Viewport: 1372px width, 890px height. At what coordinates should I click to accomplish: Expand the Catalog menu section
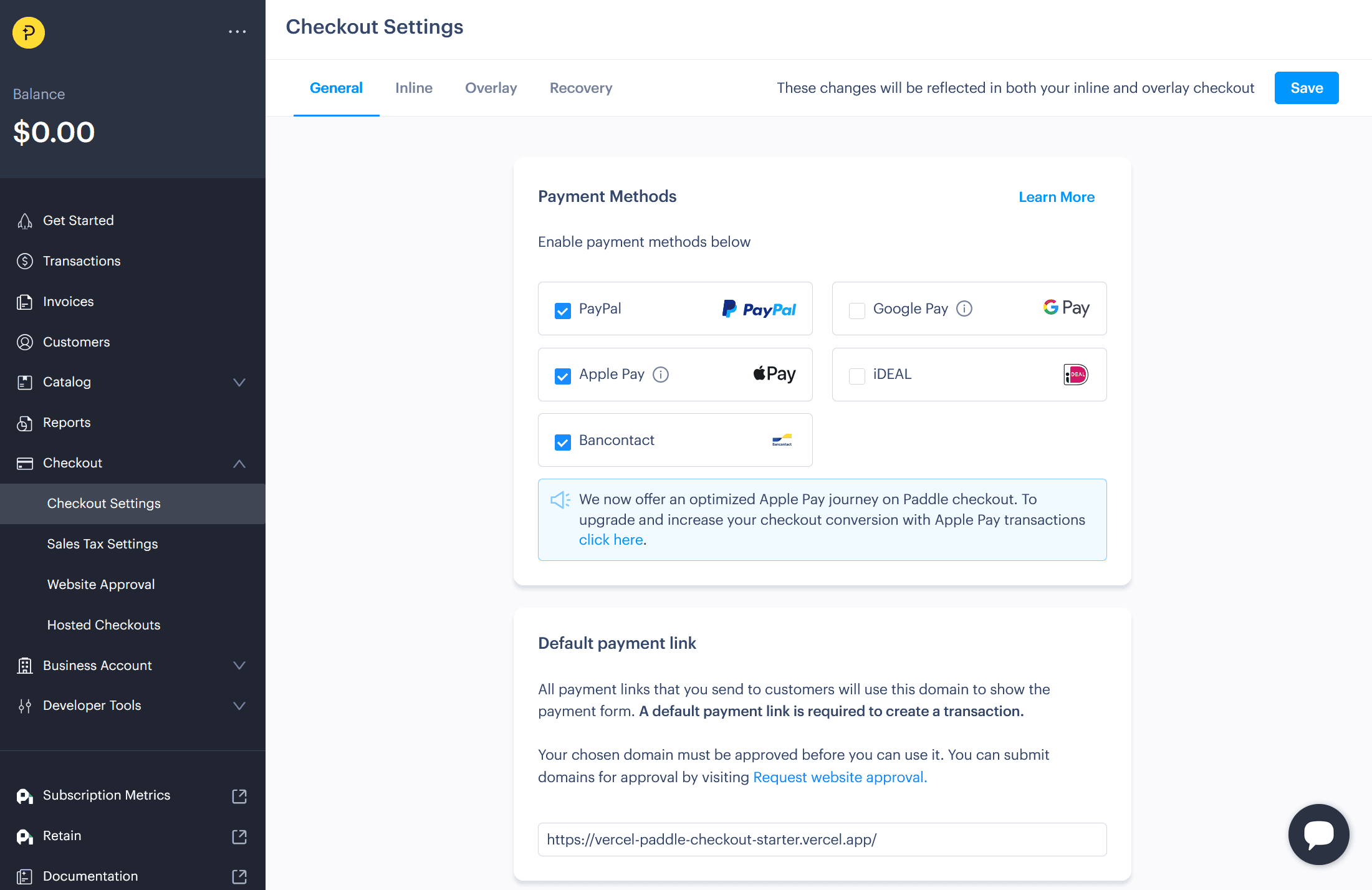(239, 382)
